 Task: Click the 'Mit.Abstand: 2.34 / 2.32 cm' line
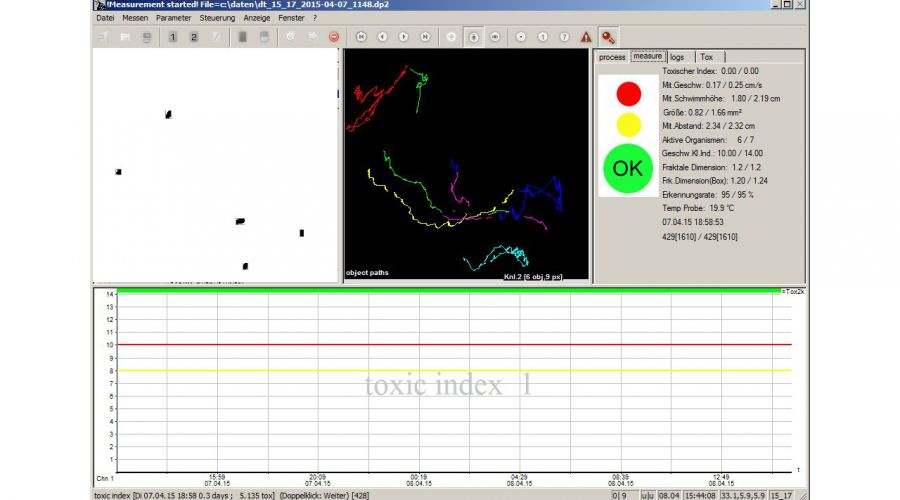(708, 126)
